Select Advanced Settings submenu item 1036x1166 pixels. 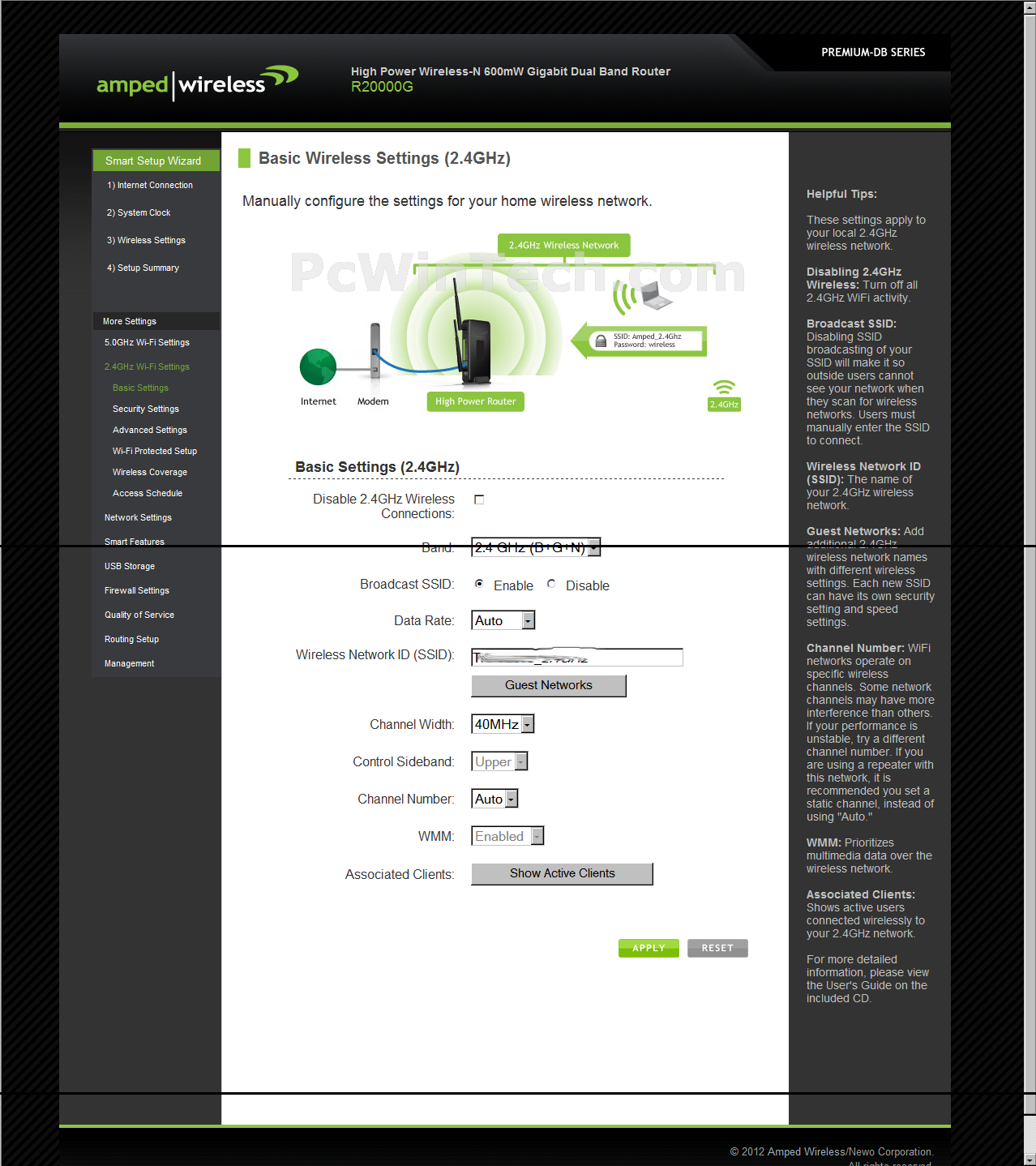click(150, 430)
